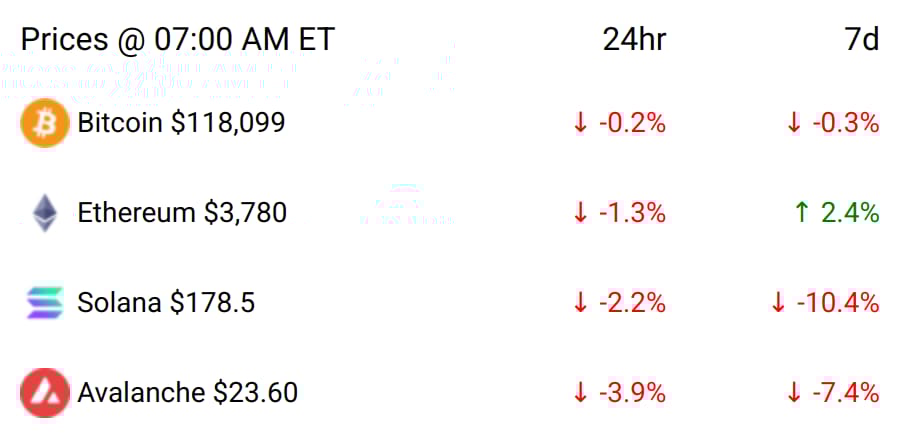Click the red Avalanche logo icon

45,393
